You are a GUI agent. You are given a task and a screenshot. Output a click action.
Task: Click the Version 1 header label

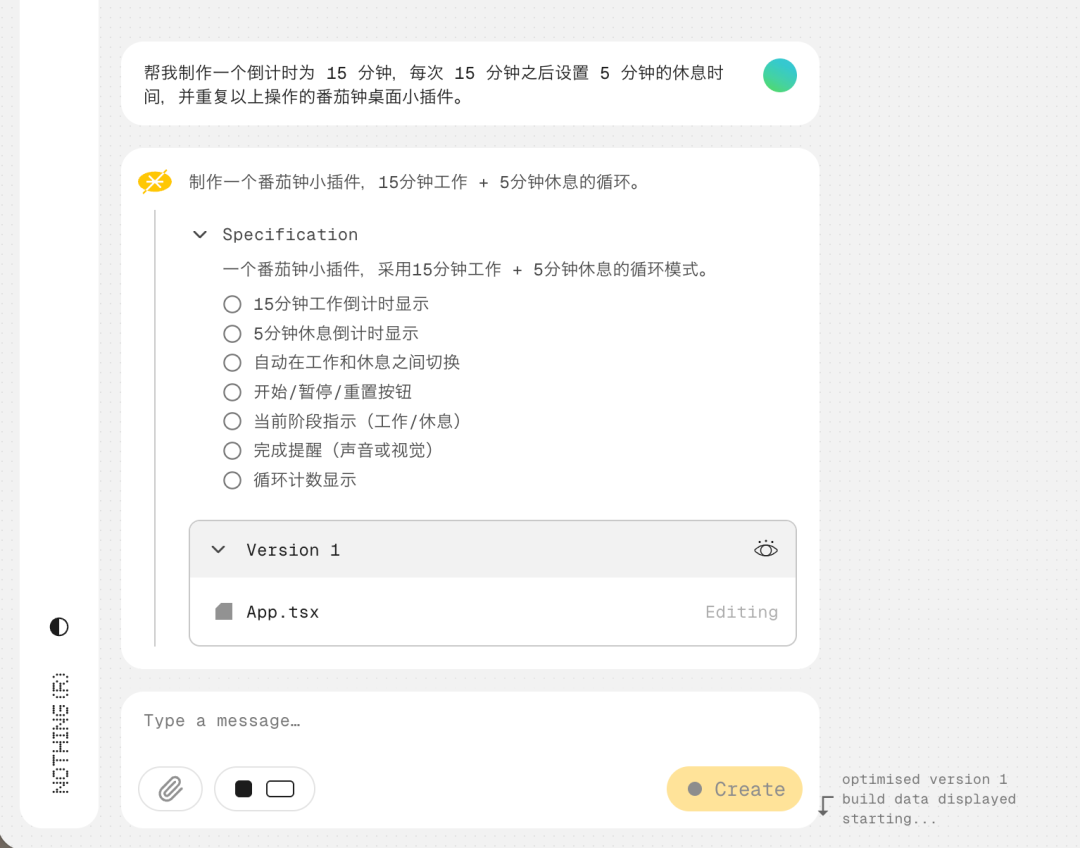click(293, 550)
